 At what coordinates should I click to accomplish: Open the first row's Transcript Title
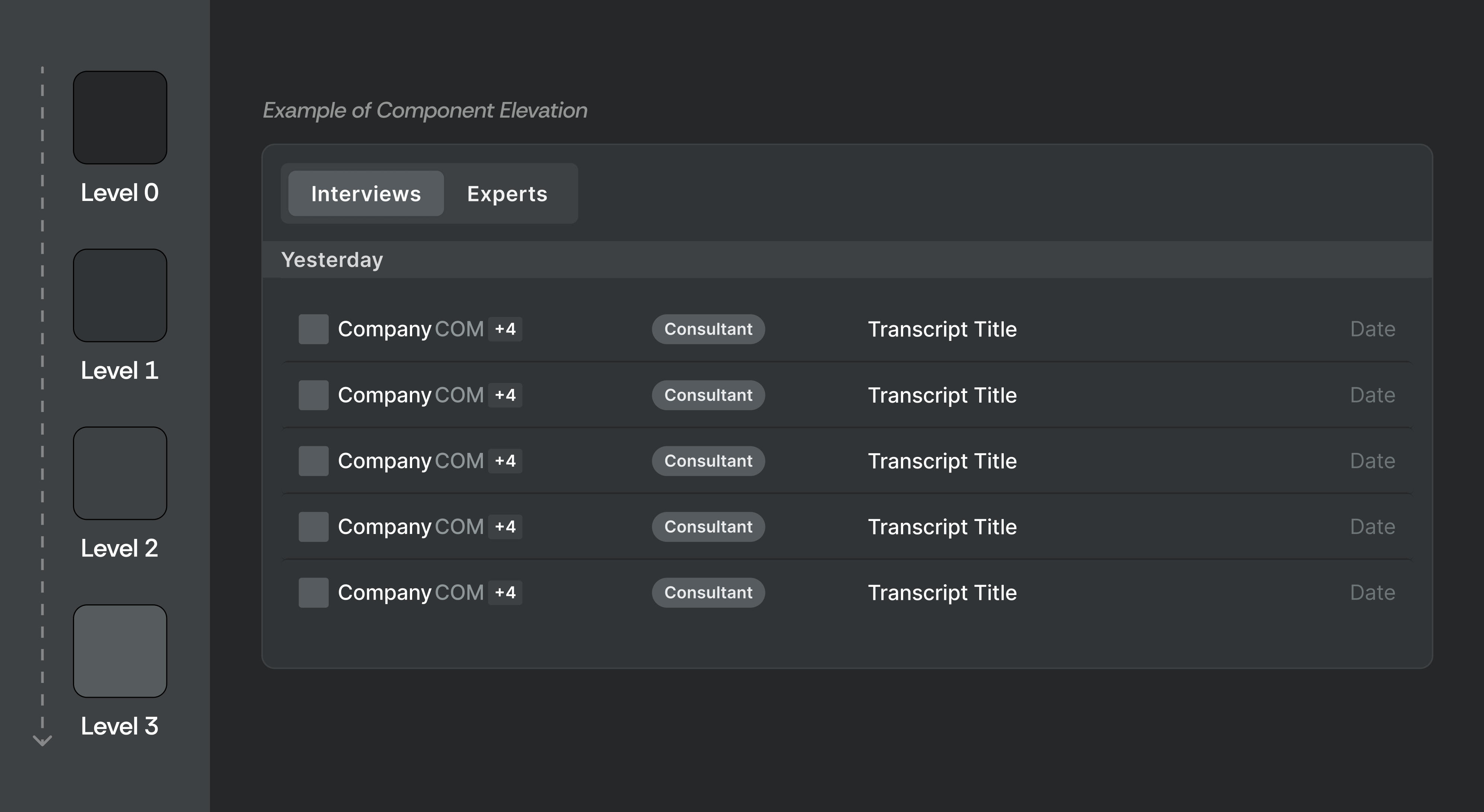coord(942,329)
